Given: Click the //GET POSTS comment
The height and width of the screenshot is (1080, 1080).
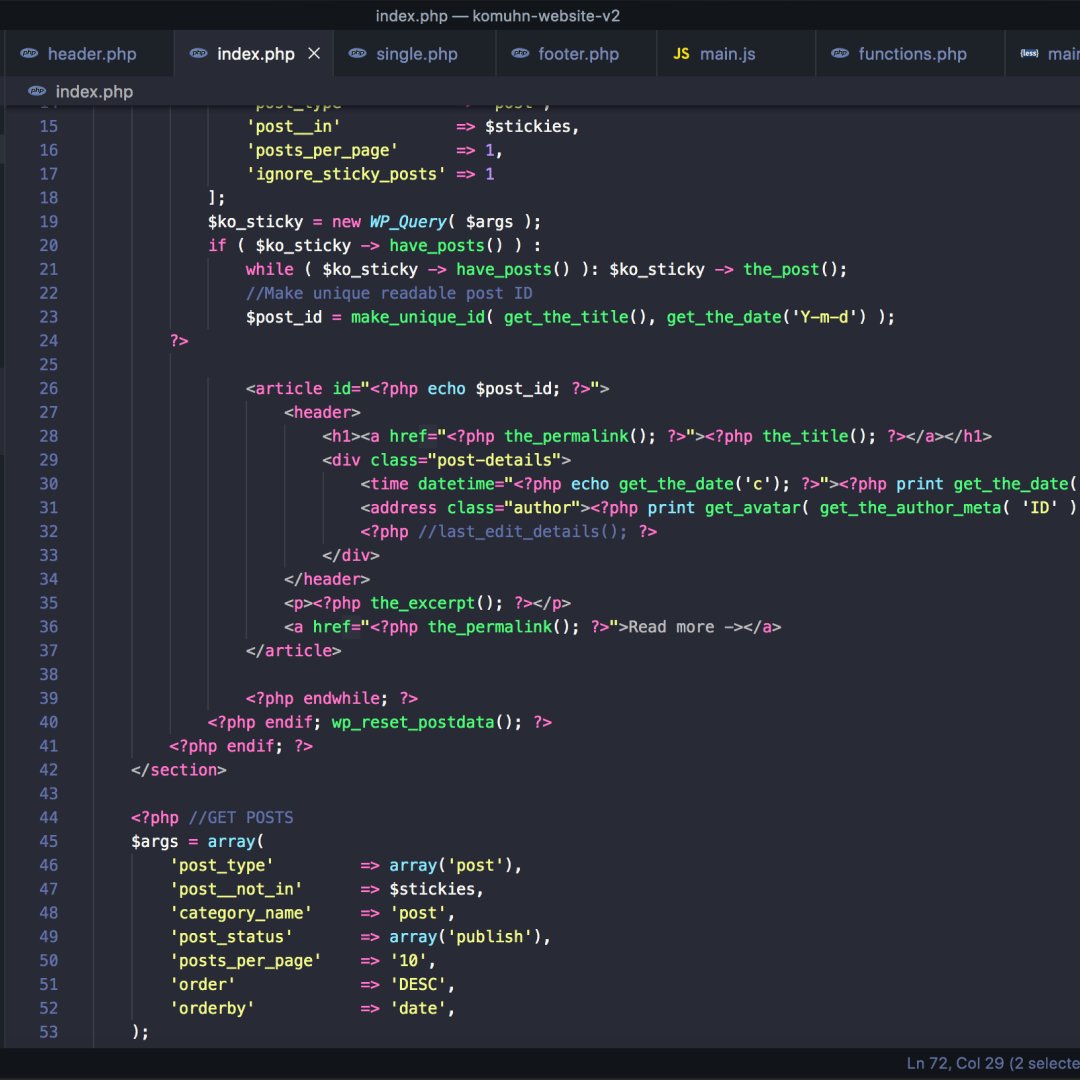Looking at the screenshot, I should pyautogui.click(x=241, y=818).
